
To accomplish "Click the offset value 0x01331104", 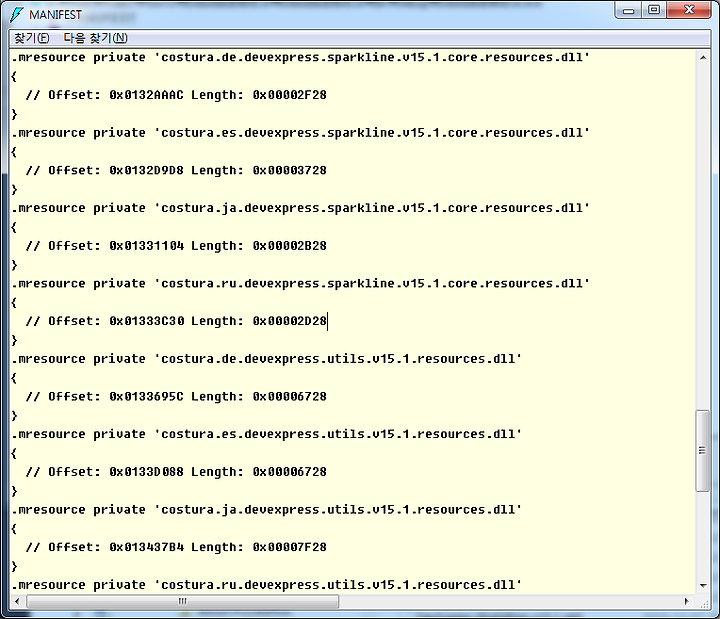I will 146,246.
